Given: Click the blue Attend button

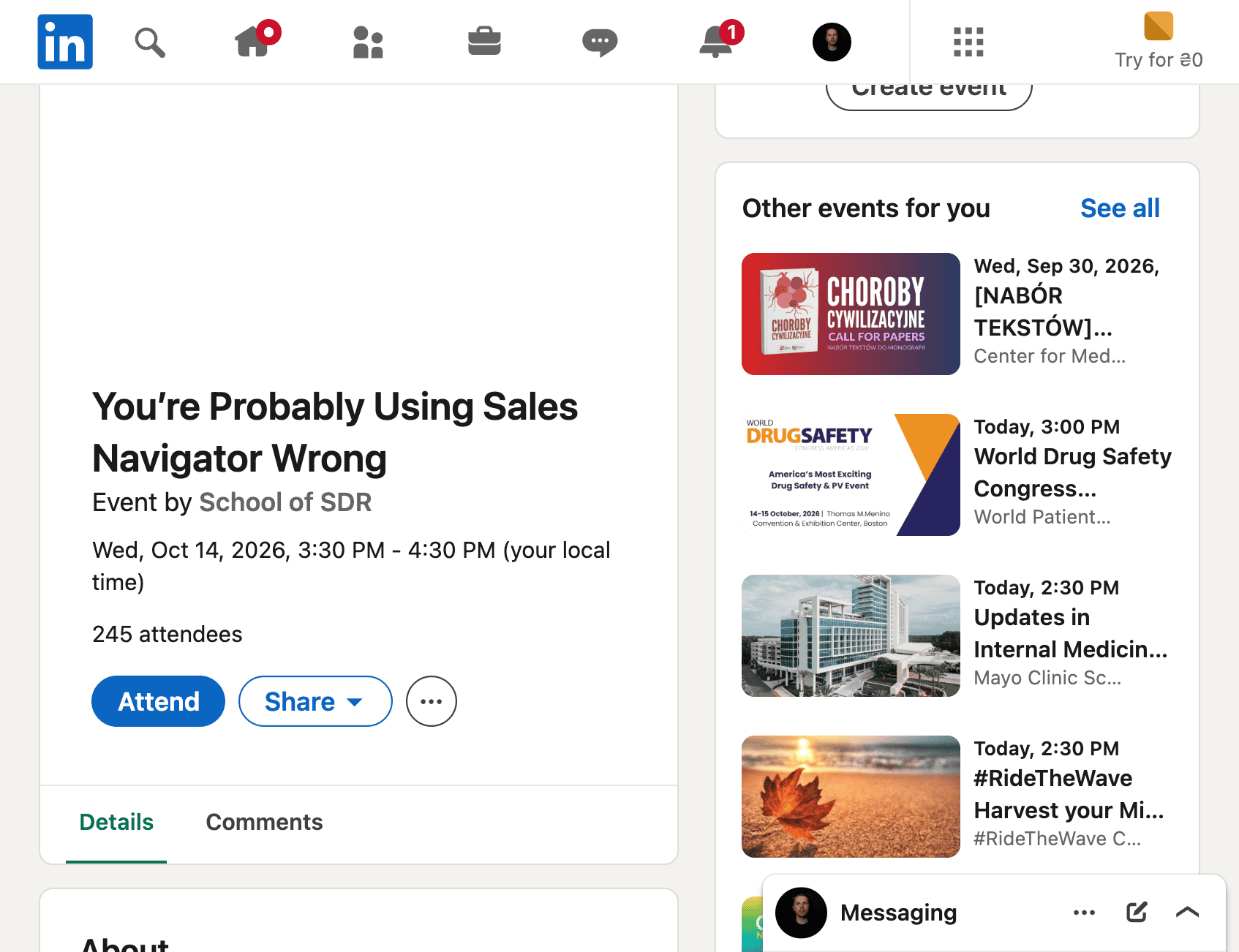Looking at the screenshot, I should tap(158, 701).
